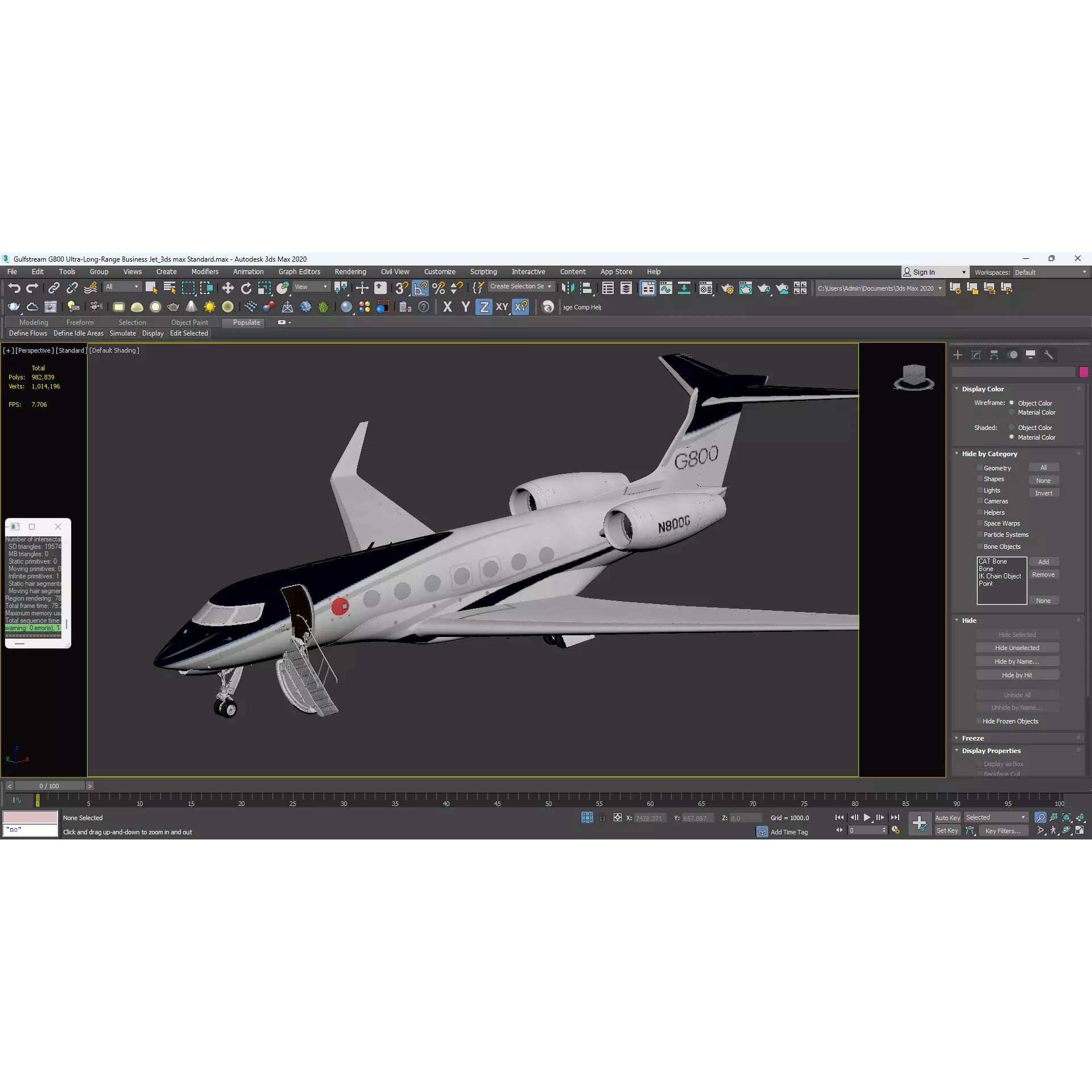Collapse the Hide by Category rollout
The width and height of the screenshot is (1092, 1092).
tap(957, 454)
